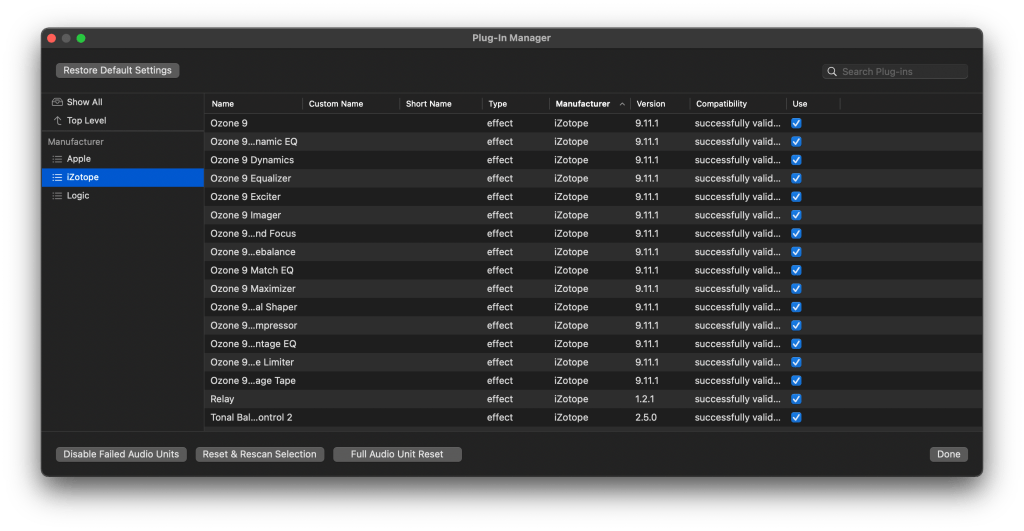
Task: Click Disable Failed Audio Units button
Action: (x=121, y=454)
